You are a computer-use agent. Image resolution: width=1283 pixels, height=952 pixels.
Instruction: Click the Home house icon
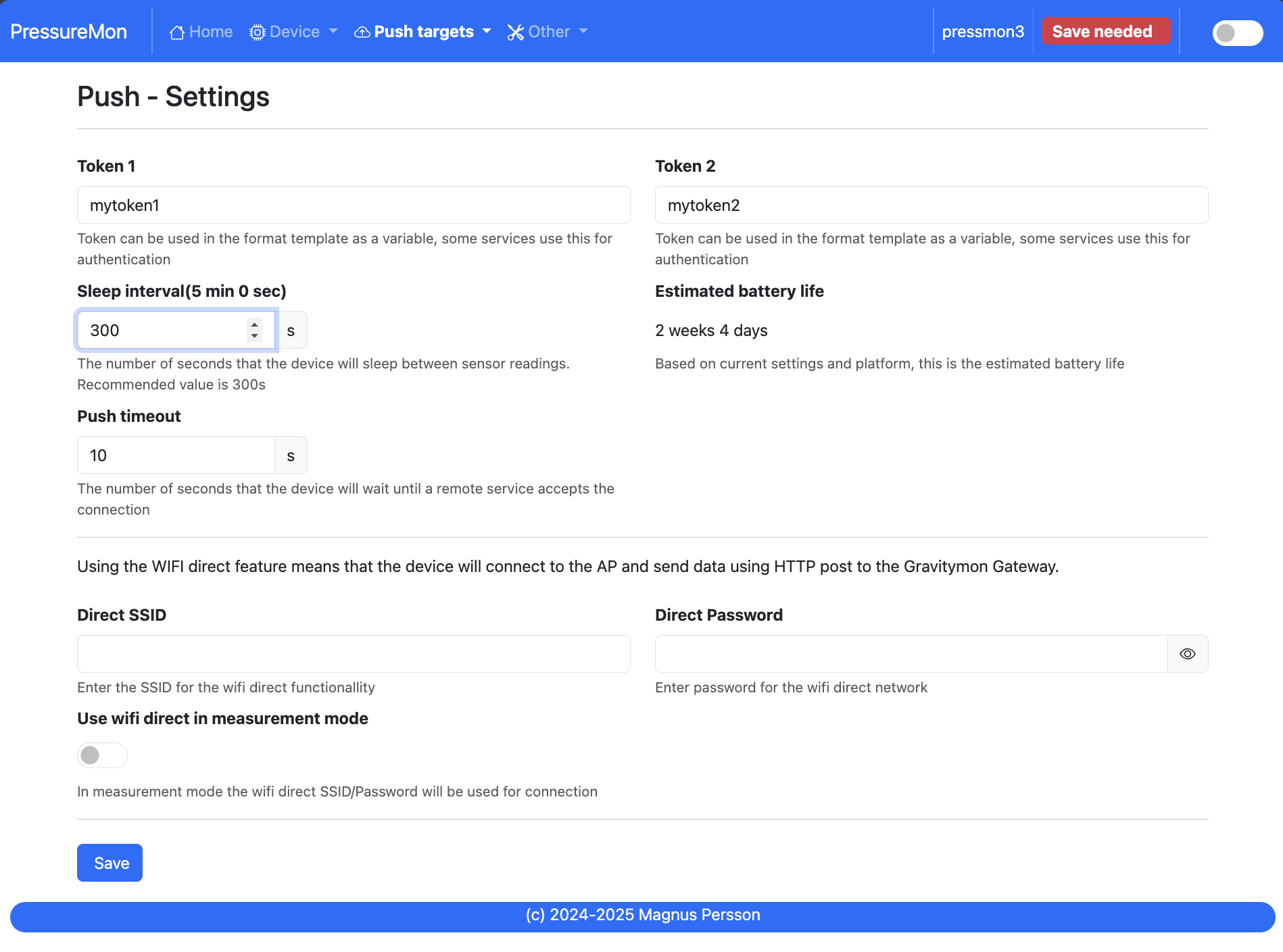[x=177, y=32]
